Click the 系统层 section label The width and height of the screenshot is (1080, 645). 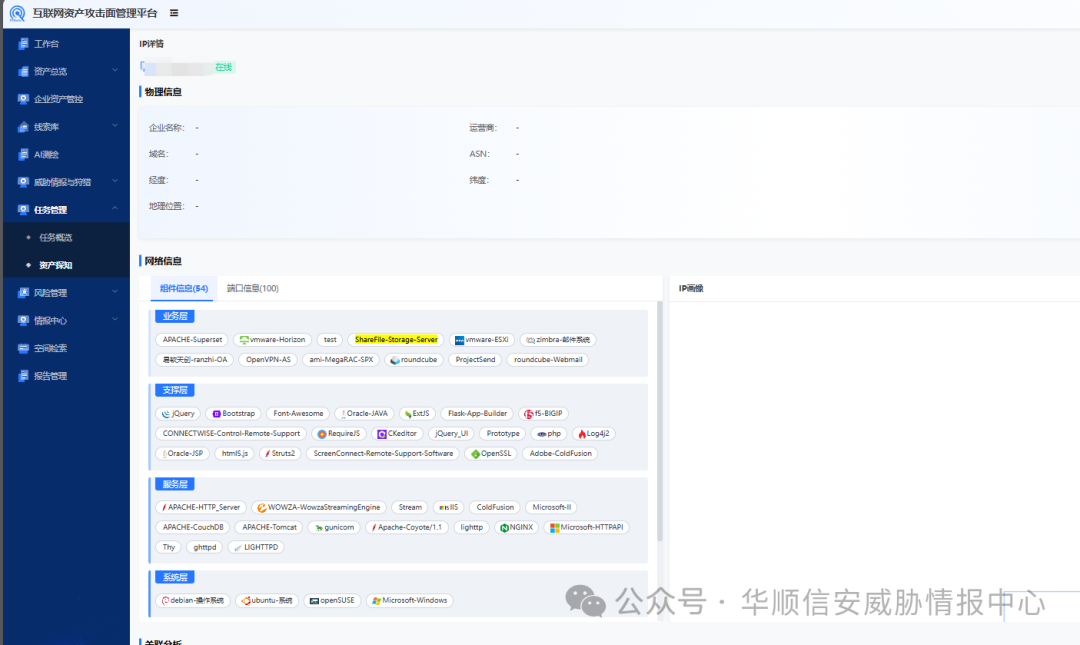(175, 577)
